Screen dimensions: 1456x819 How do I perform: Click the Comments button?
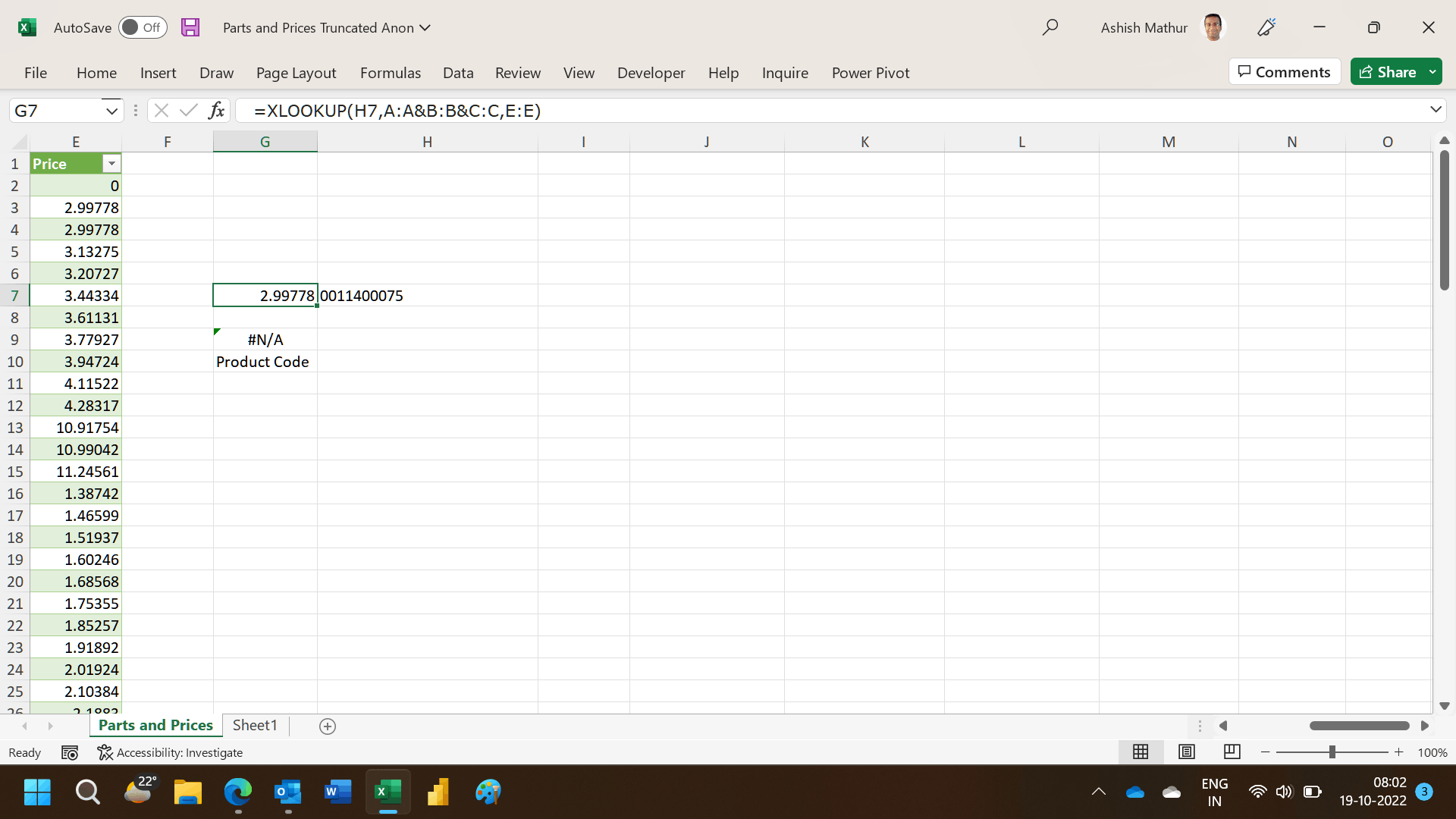pyautogui.click(x=1284, y=72)
